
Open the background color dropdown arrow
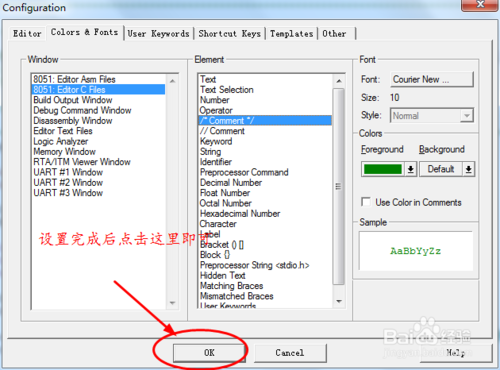click(468, 169)
